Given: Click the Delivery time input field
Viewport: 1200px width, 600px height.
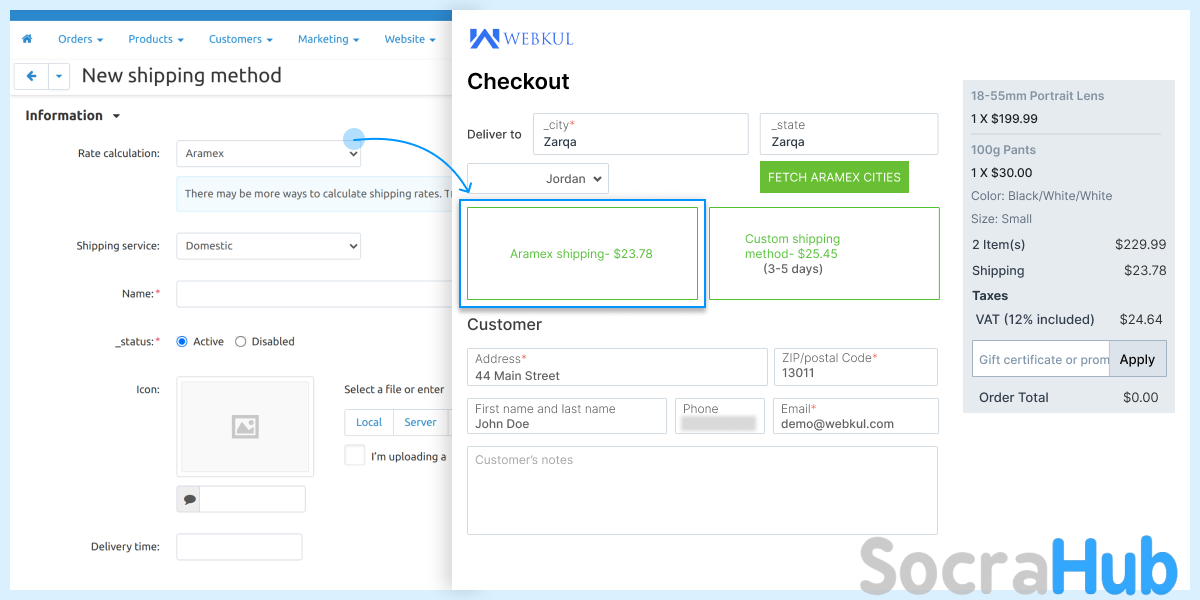Looking at the screenshot, I should 239,547.
